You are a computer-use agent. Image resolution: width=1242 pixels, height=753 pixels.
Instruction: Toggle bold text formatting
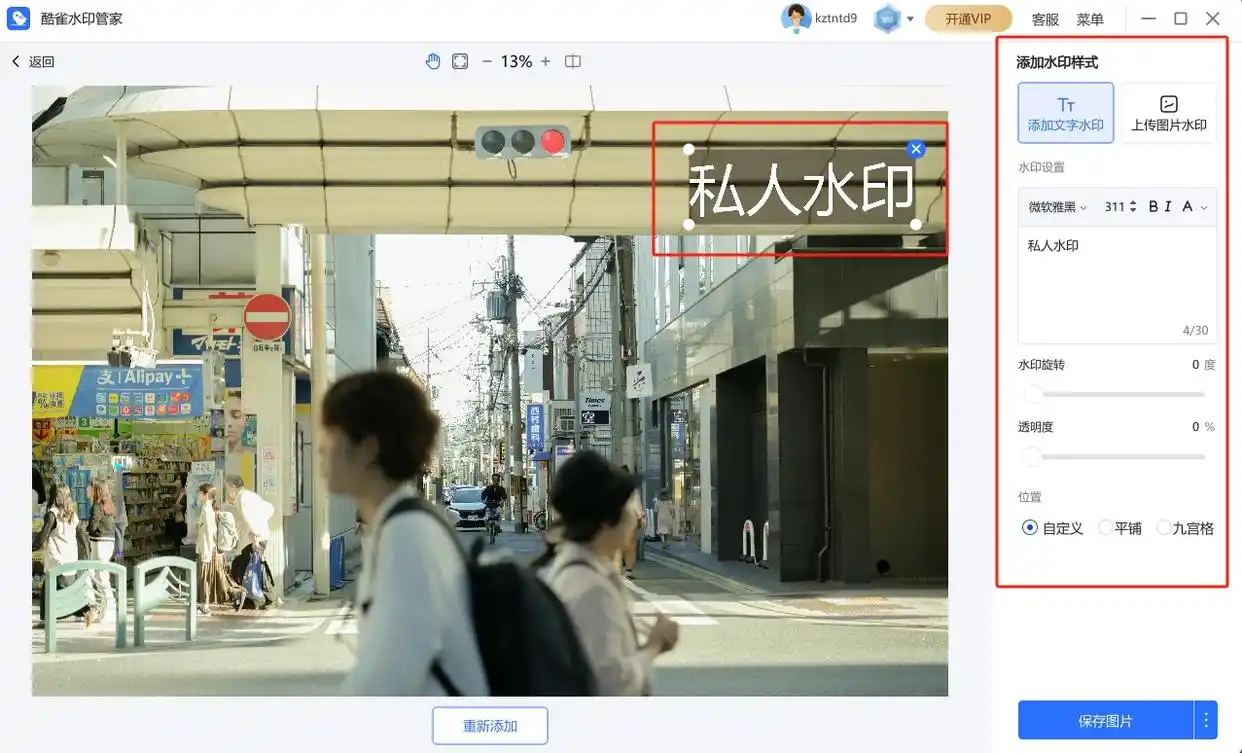click(1153, 207)
